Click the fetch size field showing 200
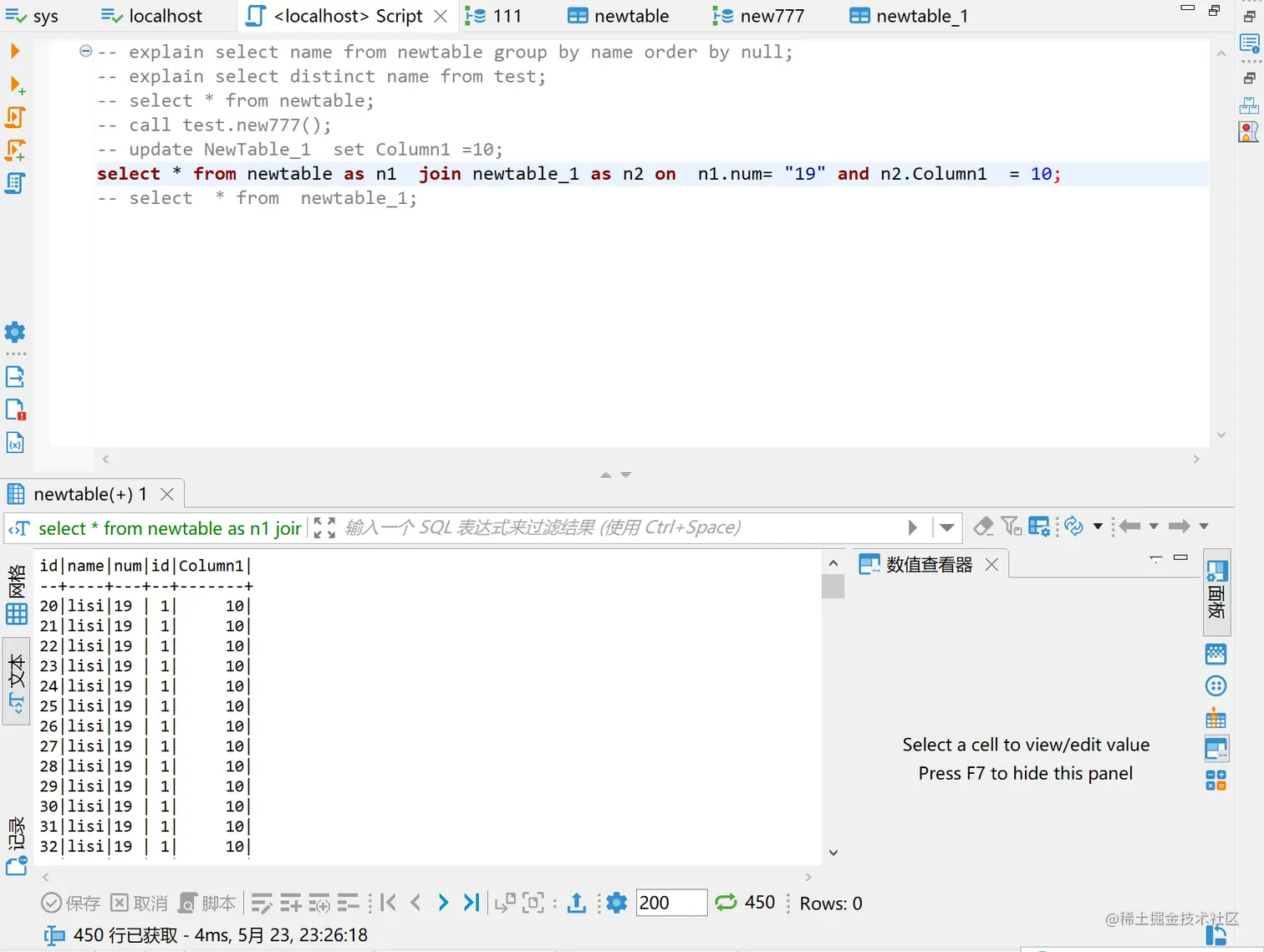Image resolution: width=1264 pixels, height=952 pixels. coord(671,903)
